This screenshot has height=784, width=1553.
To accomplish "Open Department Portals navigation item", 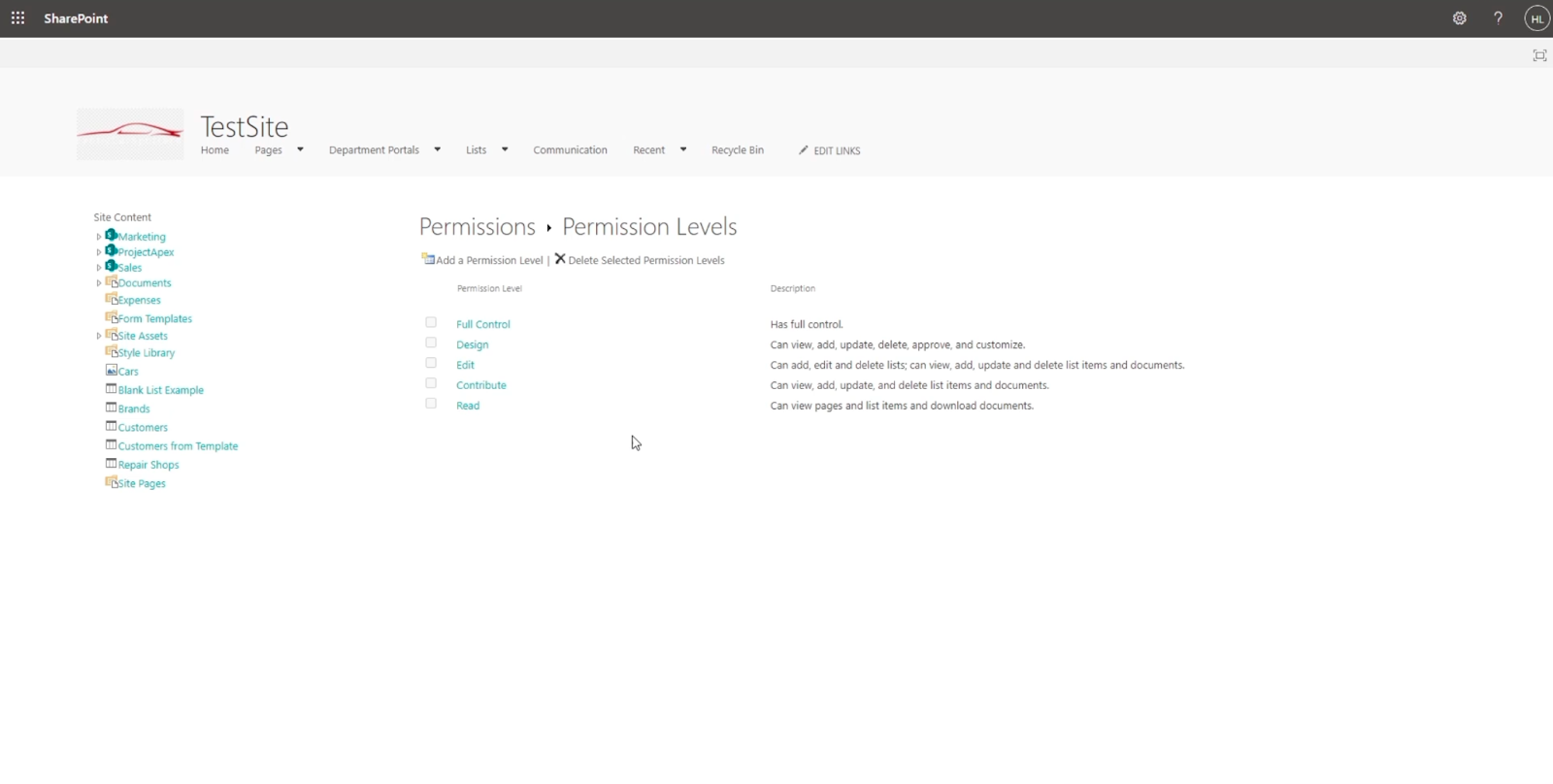I will [374, 150].
